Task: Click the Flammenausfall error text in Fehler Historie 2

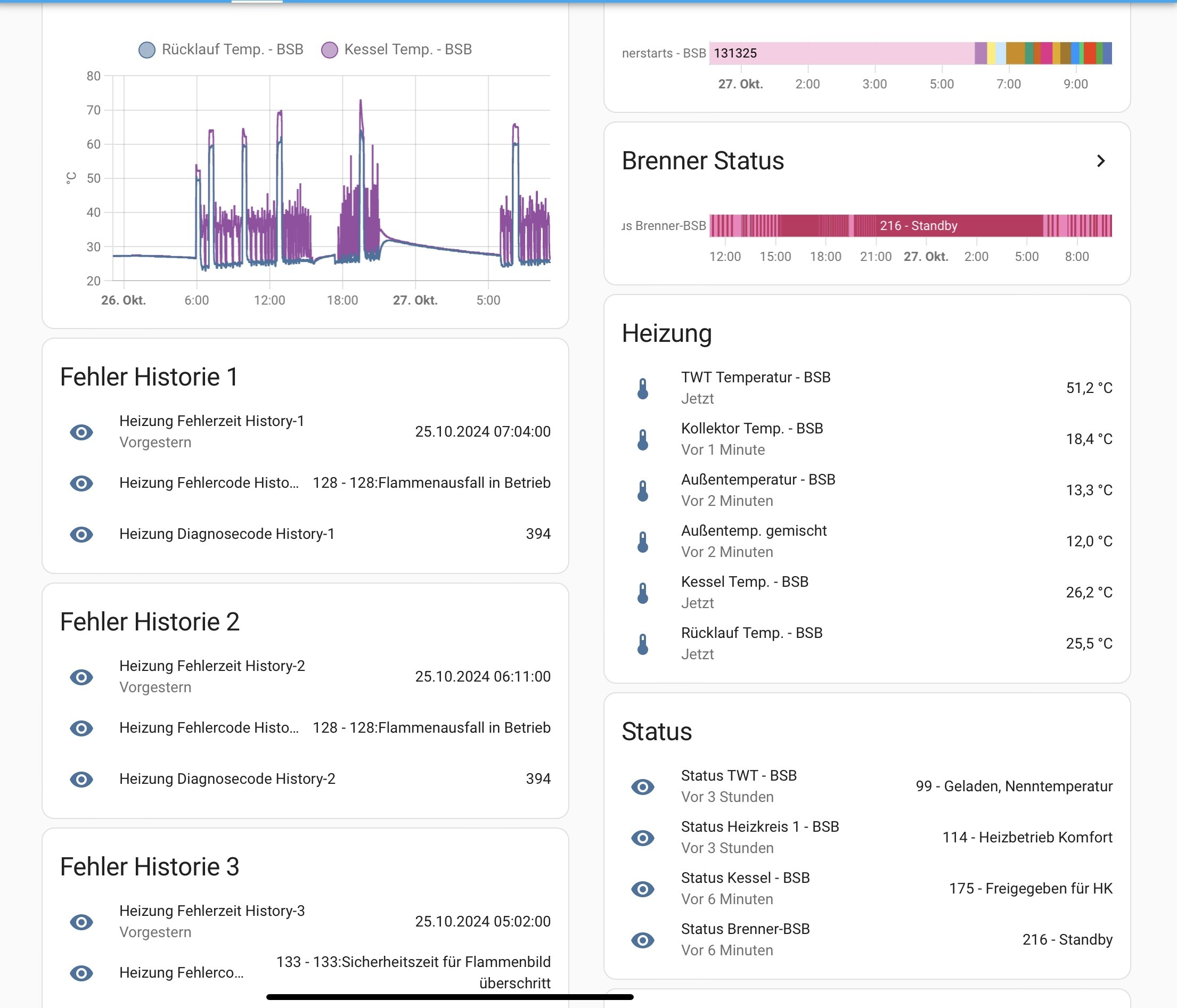Action: click(x=432, y=727)
